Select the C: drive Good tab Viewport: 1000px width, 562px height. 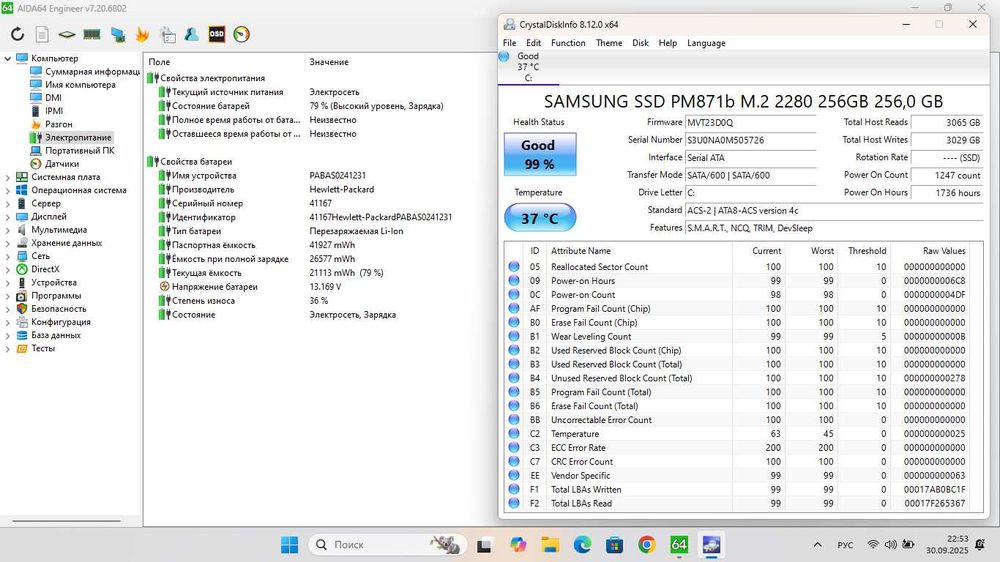(x=528, y=67)
